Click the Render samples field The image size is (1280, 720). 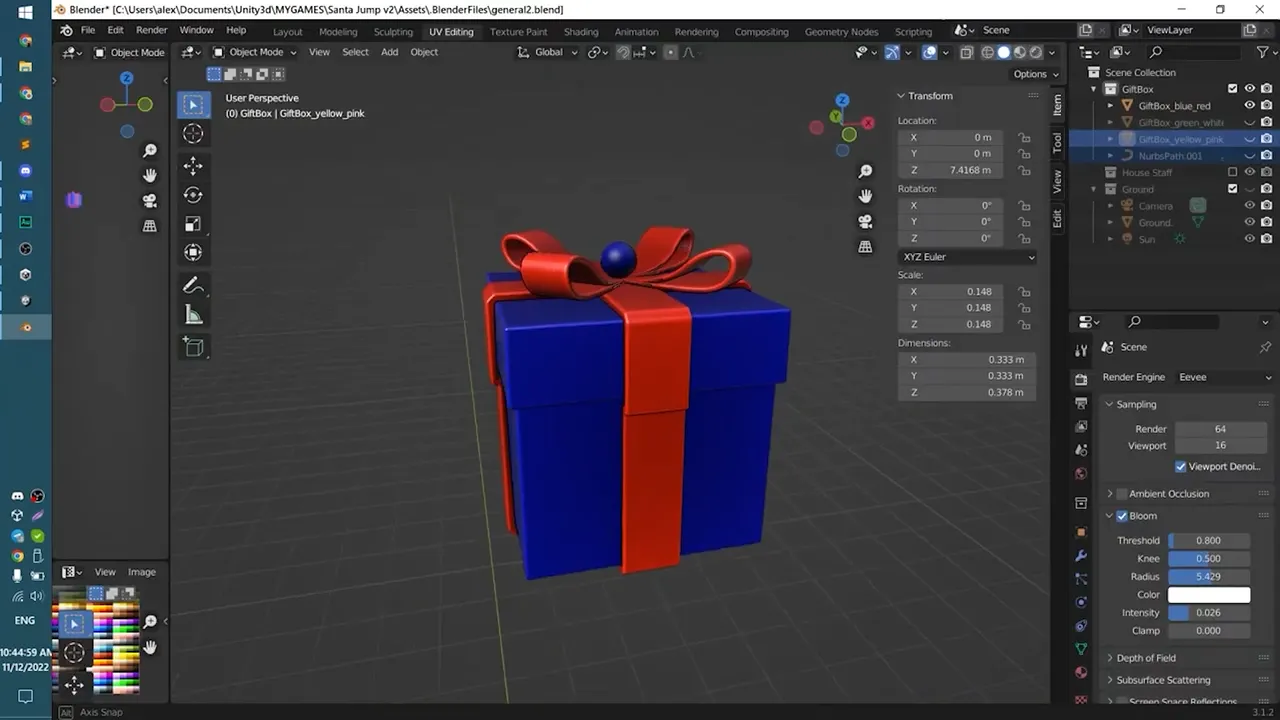pos(1220,429)
